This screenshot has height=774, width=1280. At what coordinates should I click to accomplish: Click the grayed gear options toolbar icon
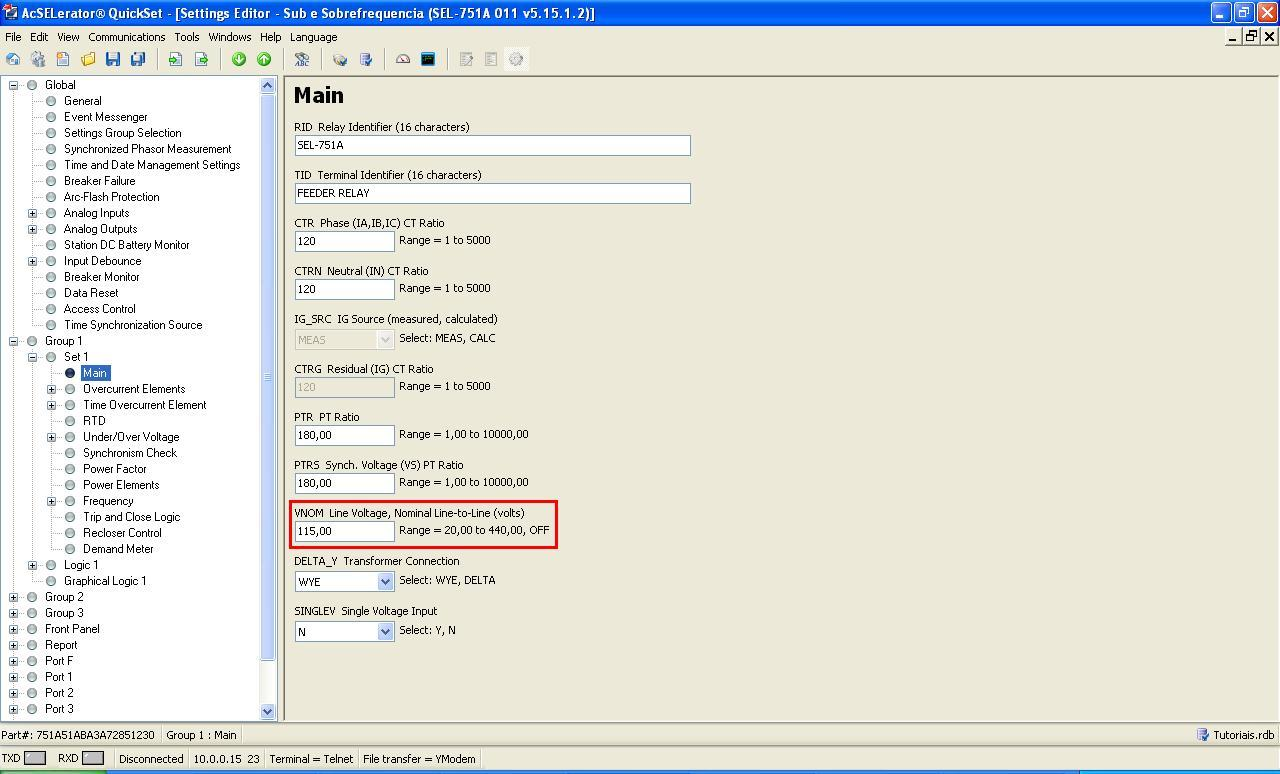(x=516, y=59)
